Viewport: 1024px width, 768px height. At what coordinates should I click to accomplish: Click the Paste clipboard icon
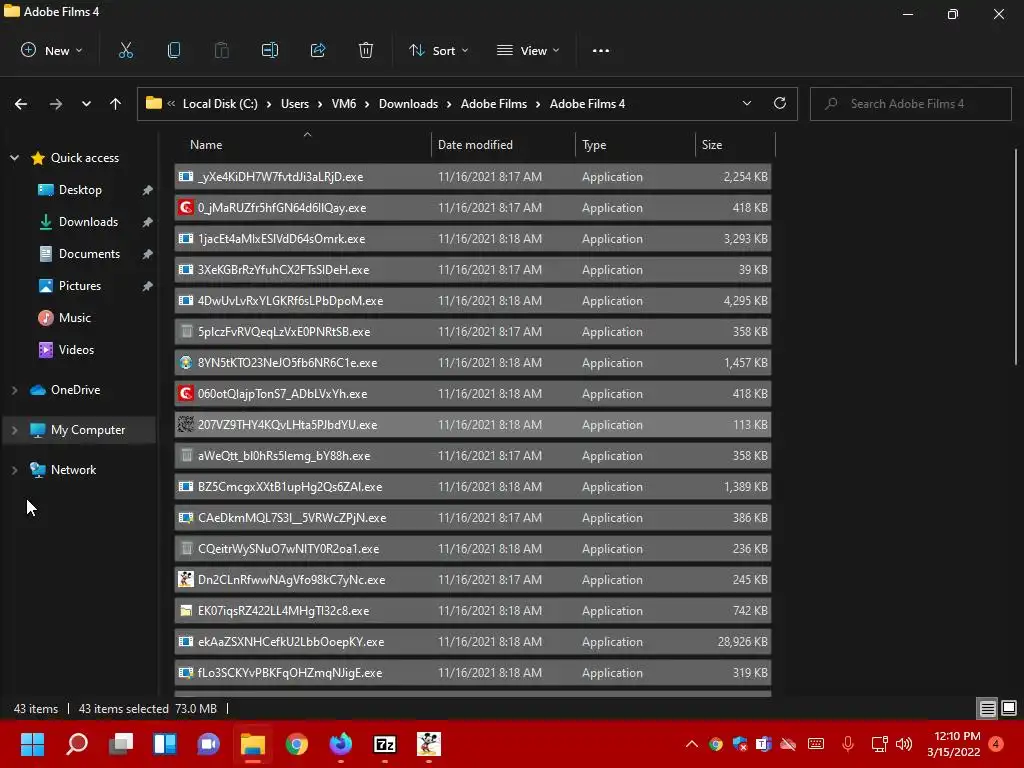point(221,50)
